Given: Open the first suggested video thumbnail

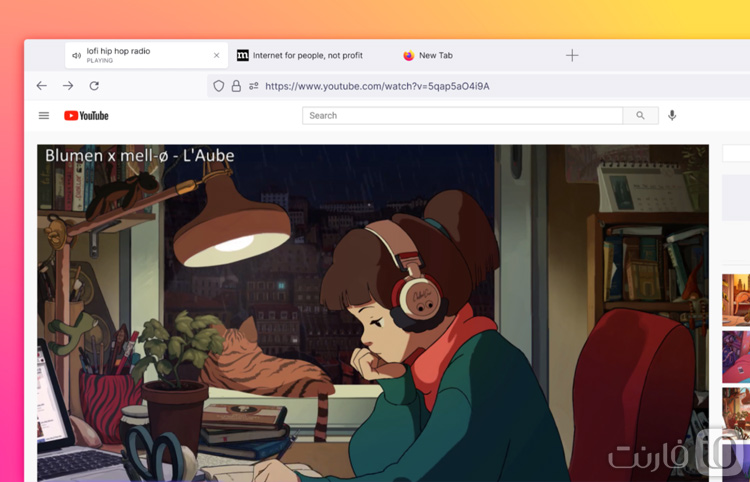Looking at the screenshot, I should coord(736,300).
